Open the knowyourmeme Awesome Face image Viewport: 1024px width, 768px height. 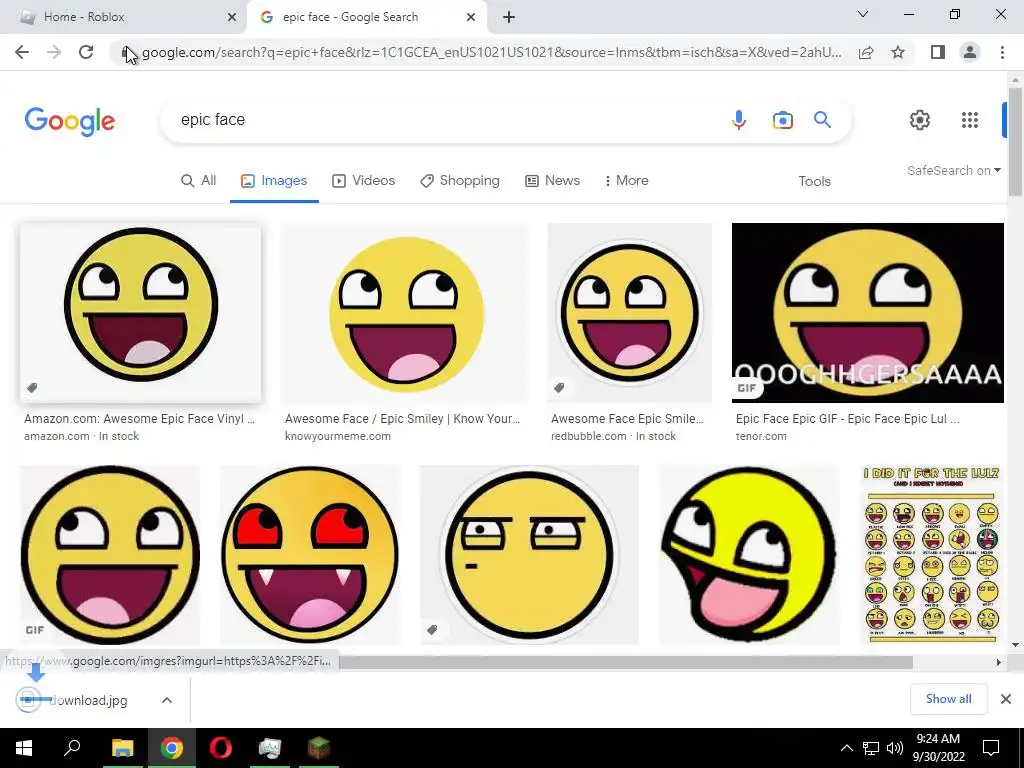pos(405,313)
